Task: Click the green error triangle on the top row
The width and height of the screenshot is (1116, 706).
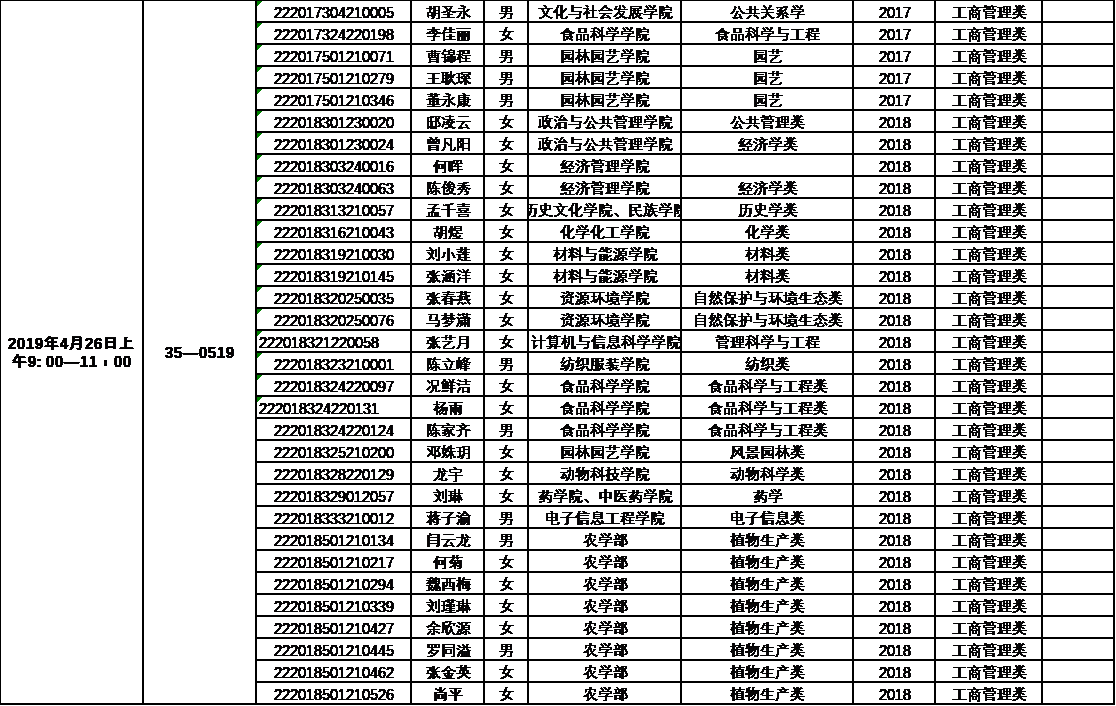Action: pos(260,4)
